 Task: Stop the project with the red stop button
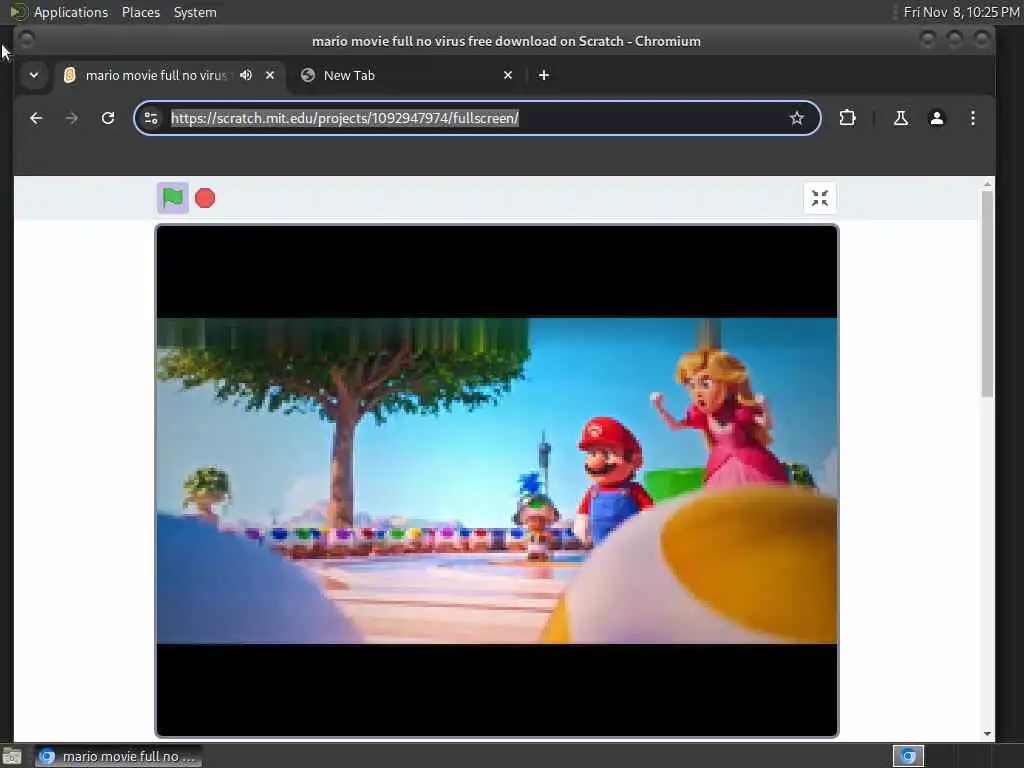205,198
